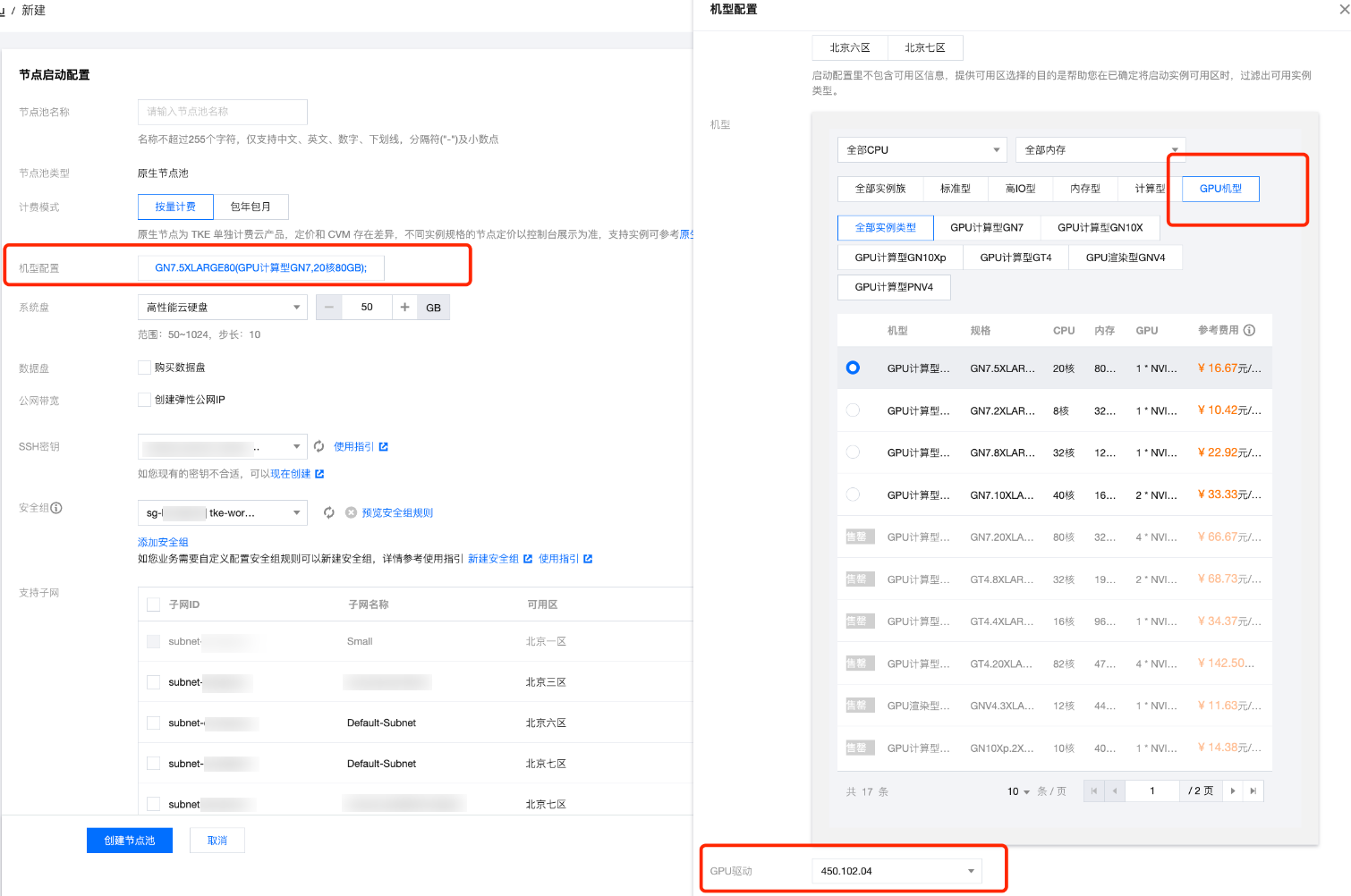Screen dimensions: 1351x896
Task: Select the GN7.8XLAR 32核 instance radio
Action: click(853, 452)
